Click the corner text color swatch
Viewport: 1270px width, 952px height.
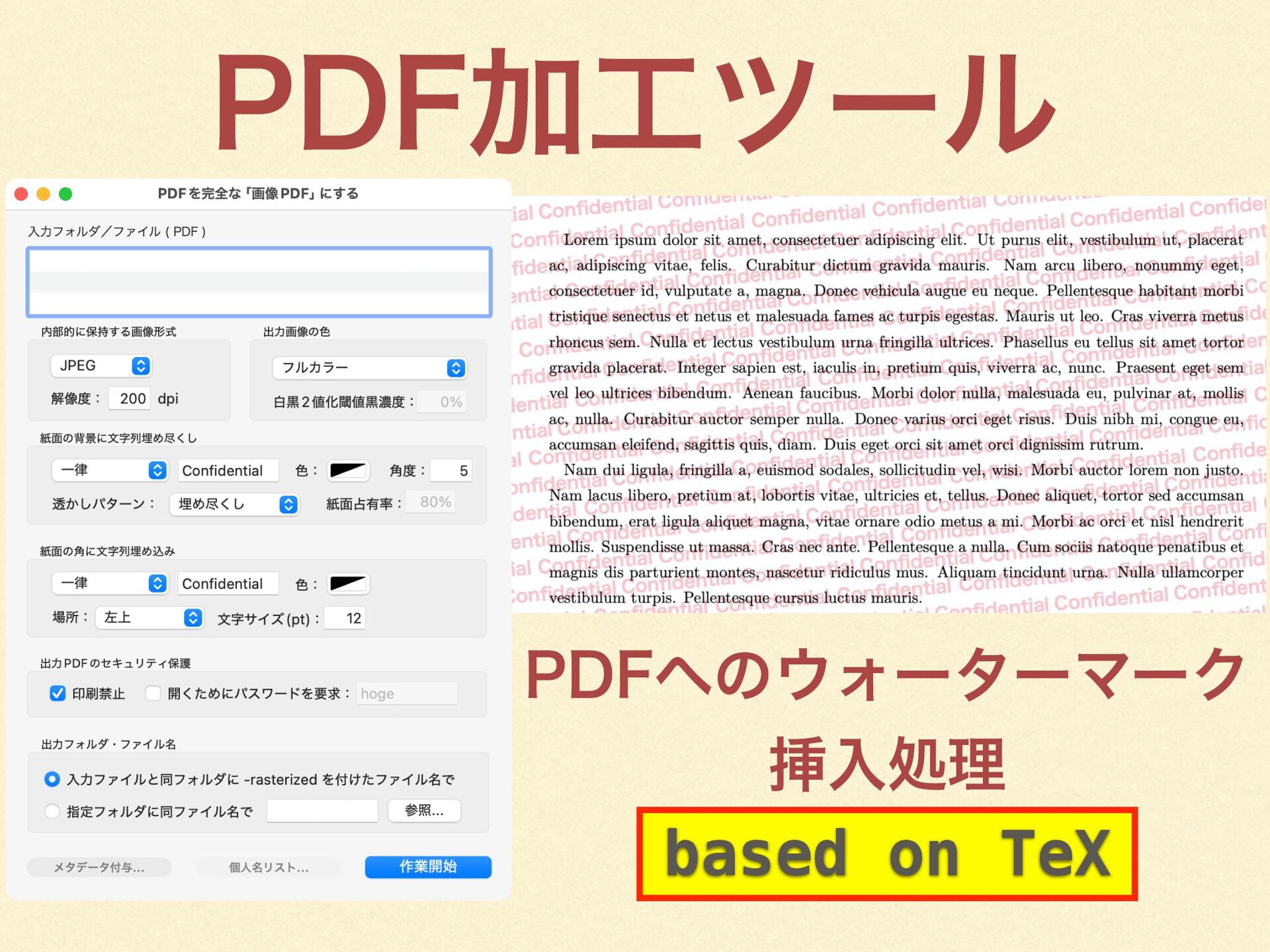pyautogui.click(x=348, y=583)
